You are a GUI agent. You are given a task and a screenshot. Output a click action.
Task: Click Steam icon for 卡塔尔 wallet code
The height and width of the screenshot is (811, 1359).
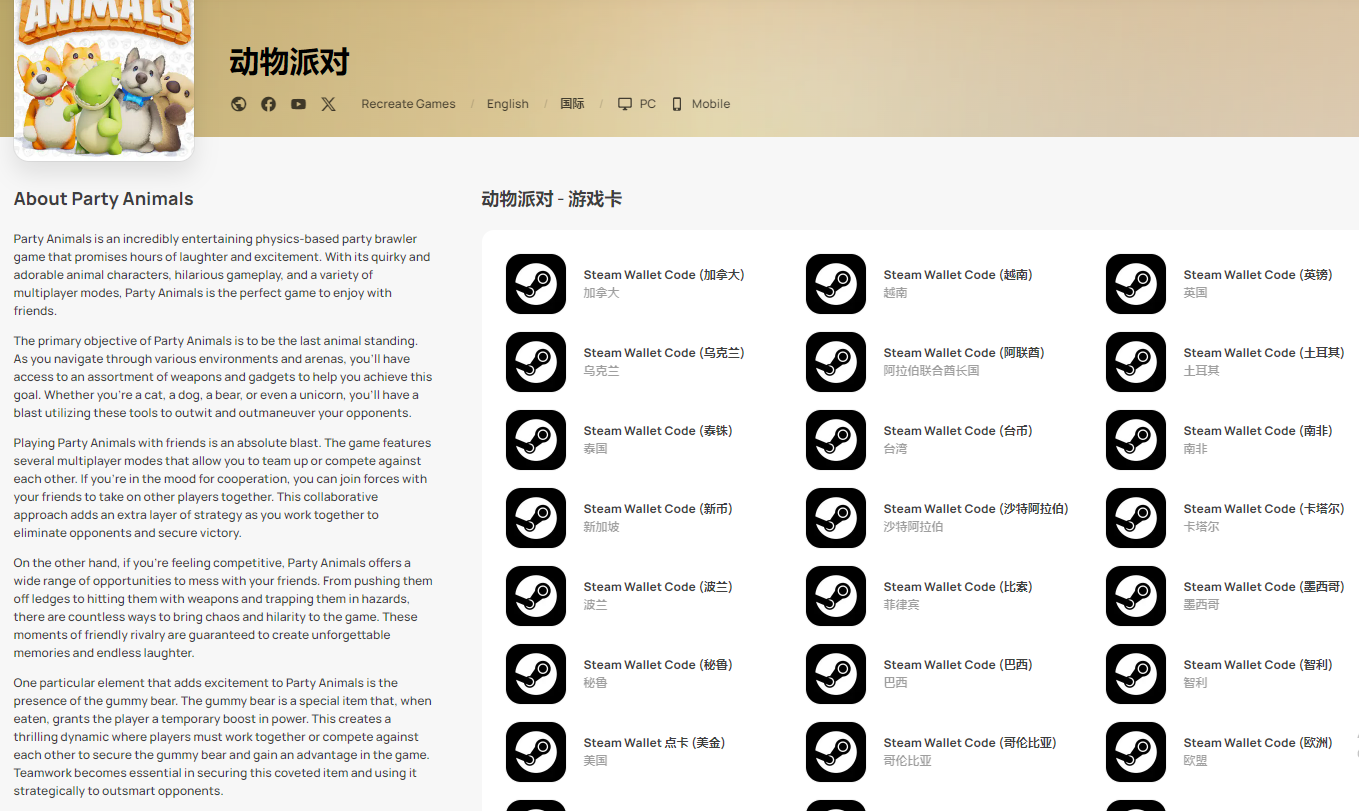1136,518
